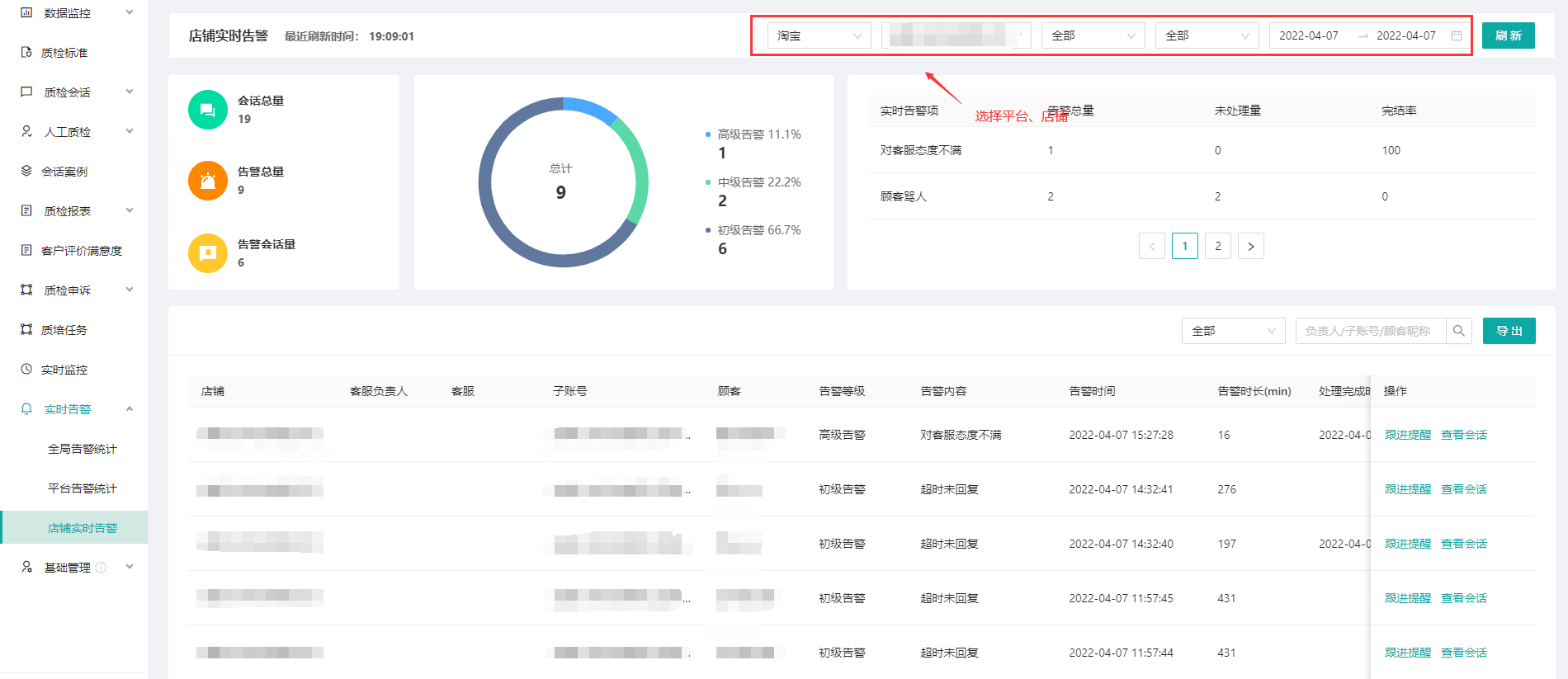Open the shop selection dropdown
This screenshot has height=679, width=1568.
956,35
